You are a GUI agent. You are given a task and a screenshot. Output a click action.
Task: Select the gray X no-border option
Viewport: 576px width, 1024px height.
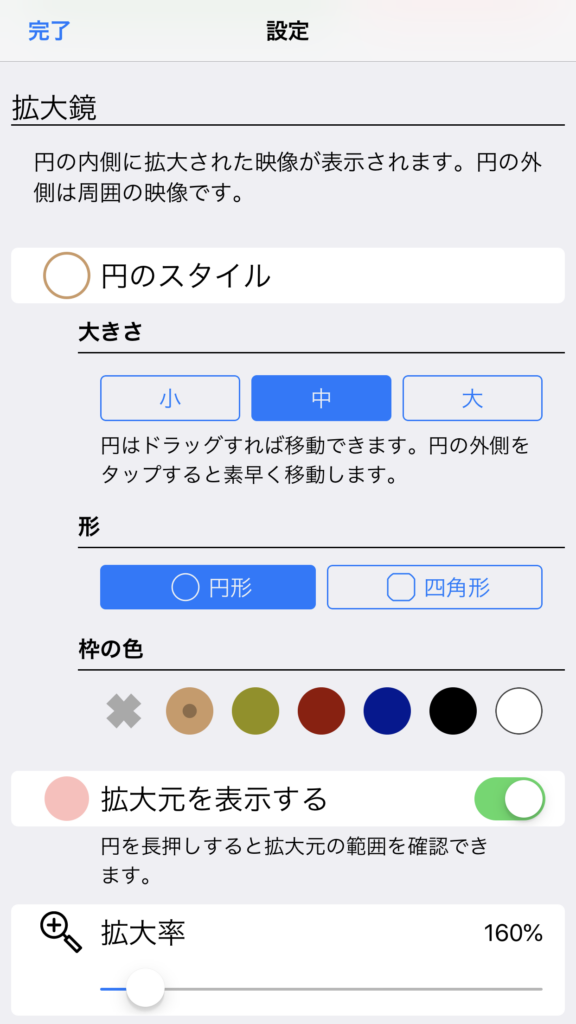pos(124,711)
